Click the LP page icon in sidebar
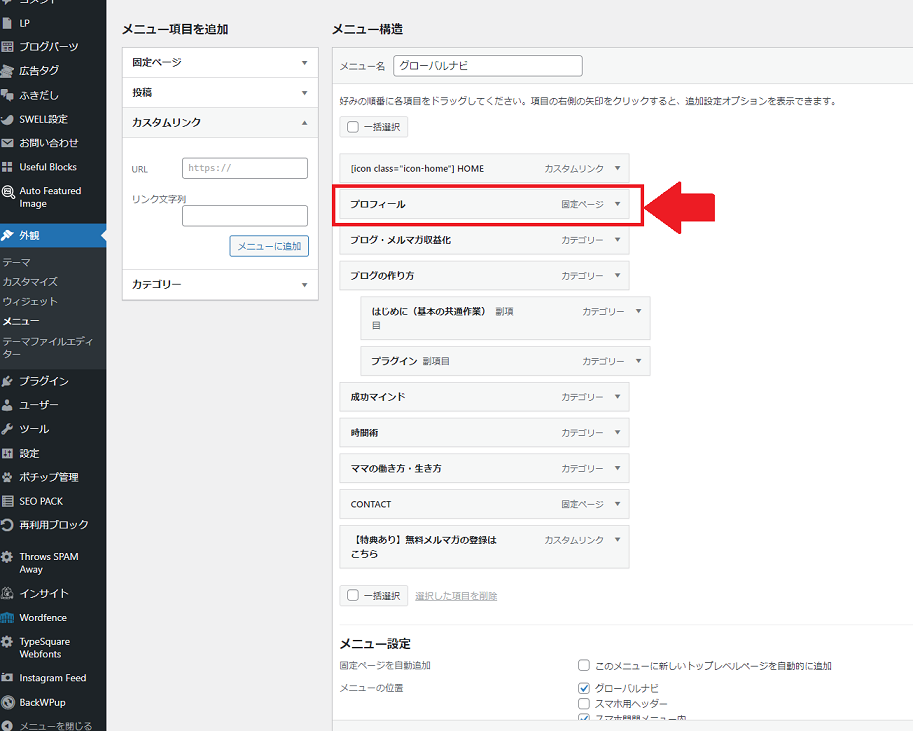This screenshot has width=913, height=731. (x=7, y=23)
